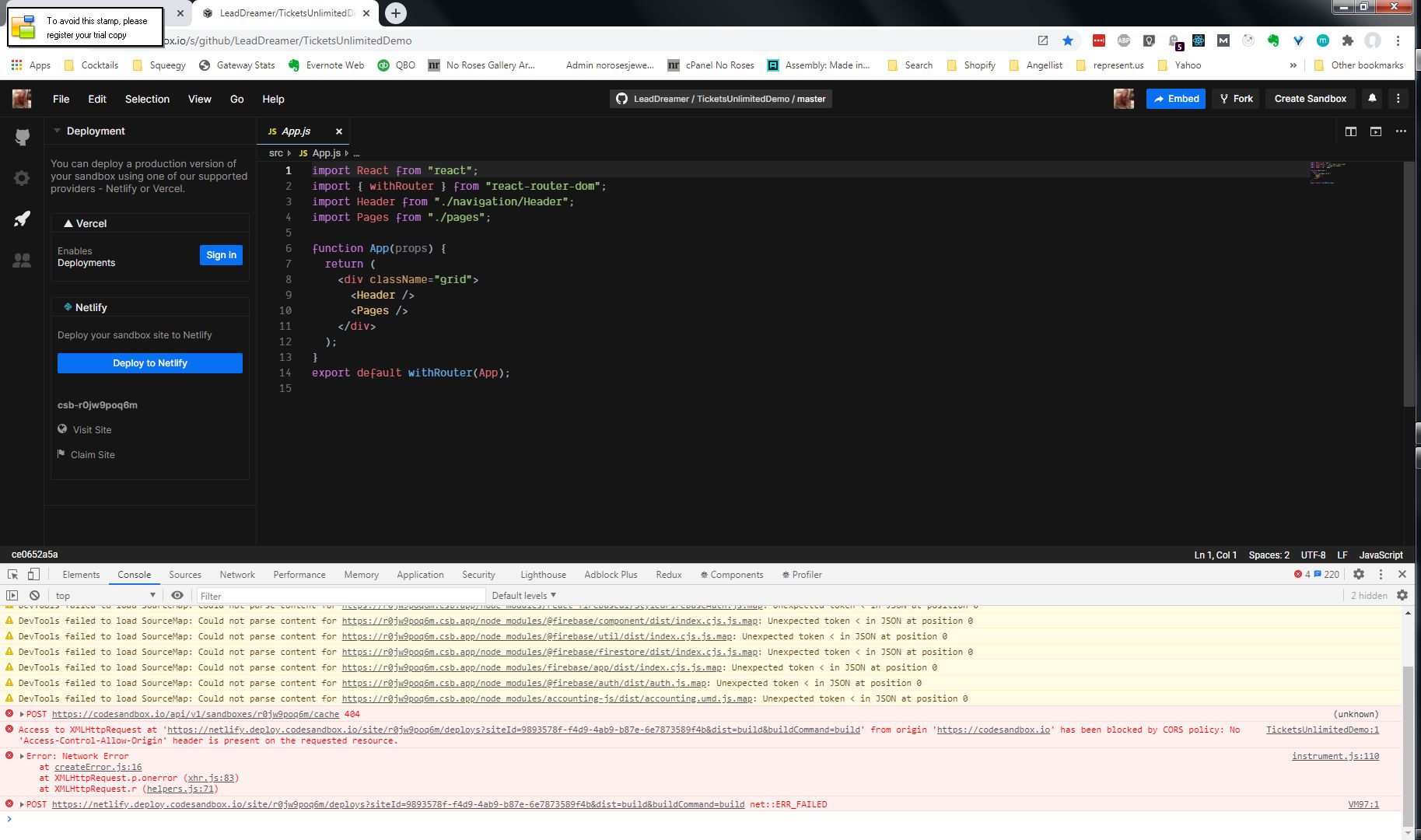Image resolution: width=1421 pixels, height=840 pixels.
Task: Open the GitHub panel via the octocat icon
Action: (x=22, y=137)
